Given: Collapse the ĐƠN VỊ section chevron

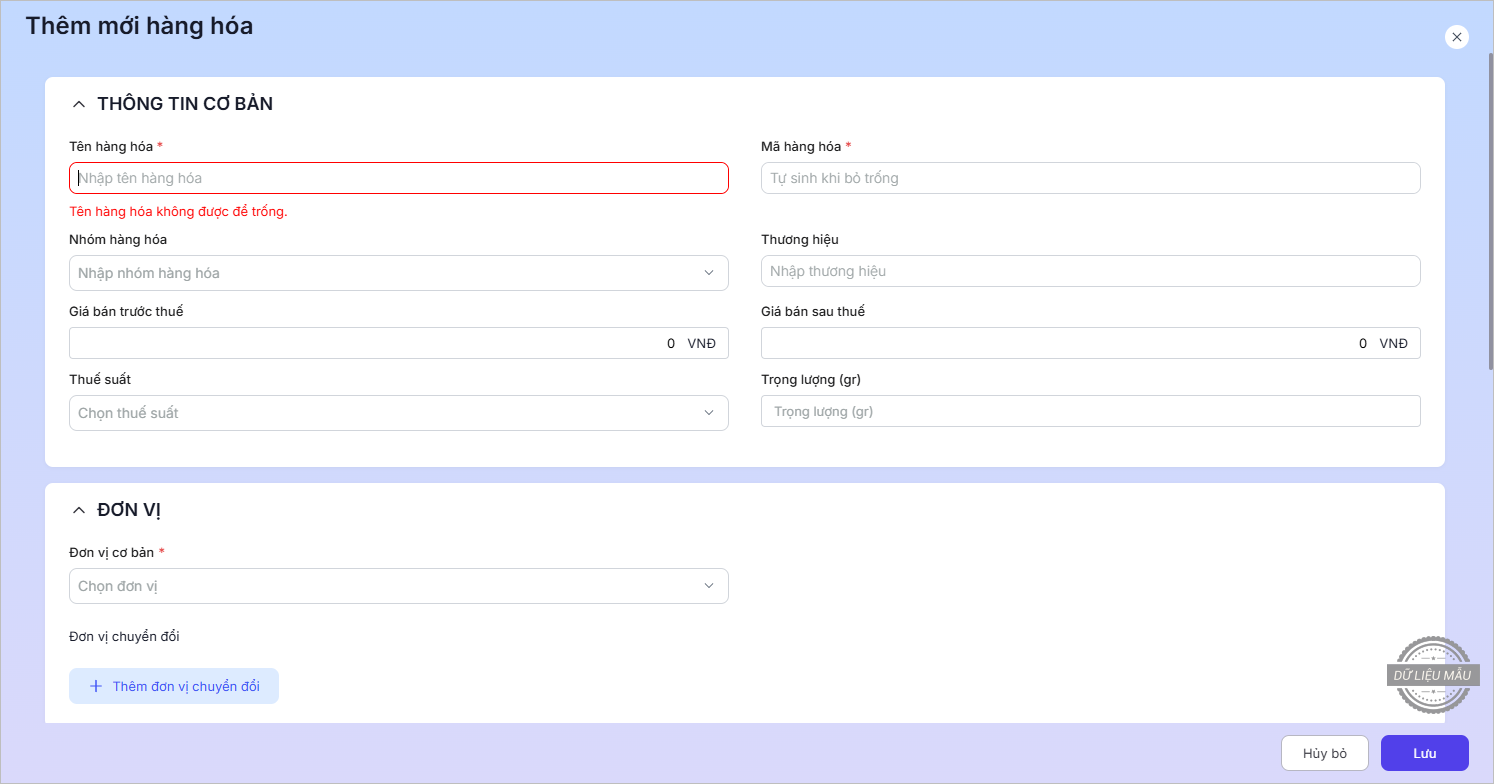Looking at the screenshot, I should click(x=79, y=510).
